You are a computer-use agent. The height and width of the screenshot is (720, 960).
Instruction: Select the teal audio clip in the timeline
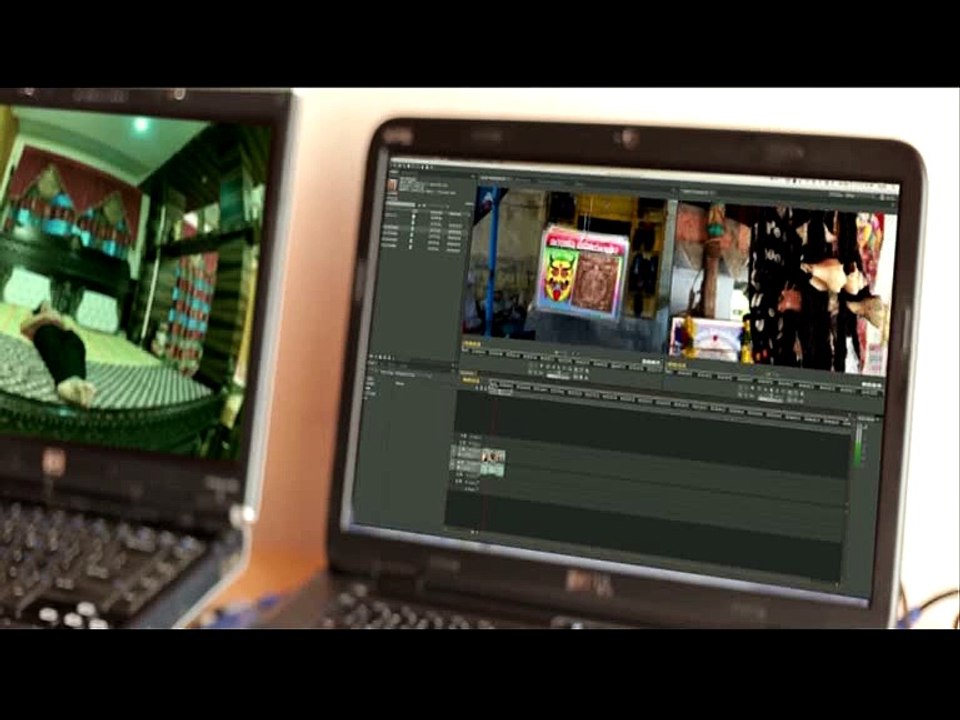(493, 470)
